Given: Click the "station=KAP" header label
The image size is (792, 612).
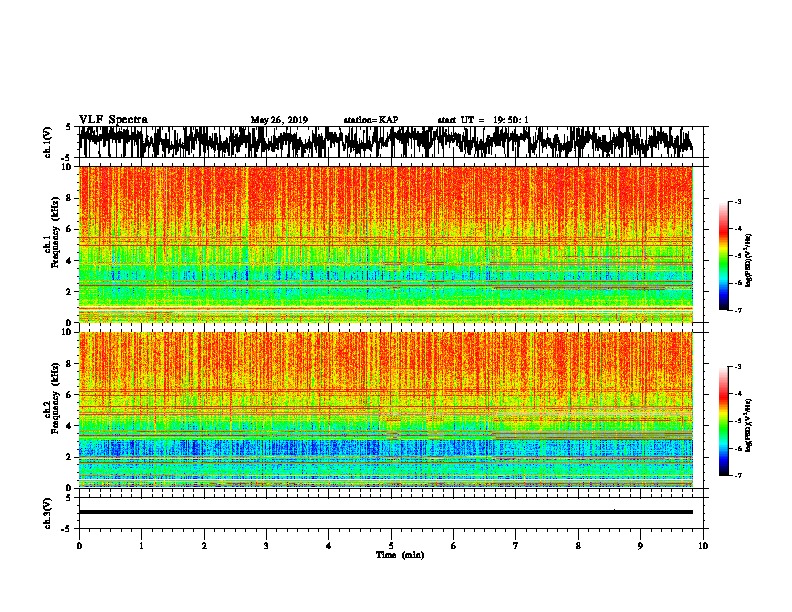Looking at the screenshot, I should coord(371,120).
